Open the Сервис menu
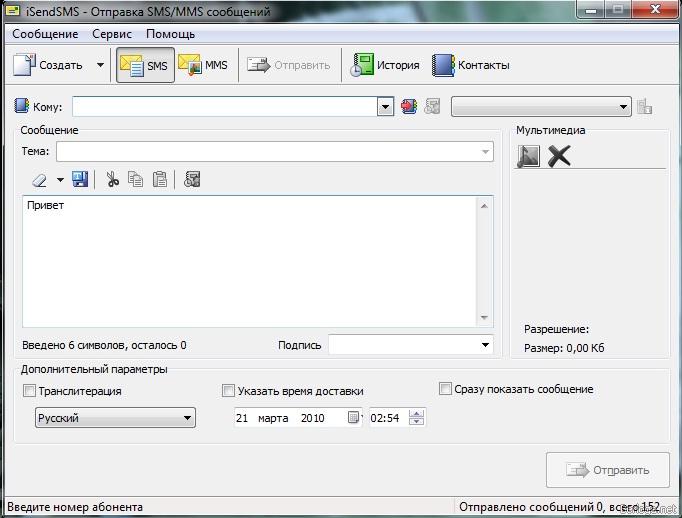Screen dimensions: 682x518 click(112, 34)
